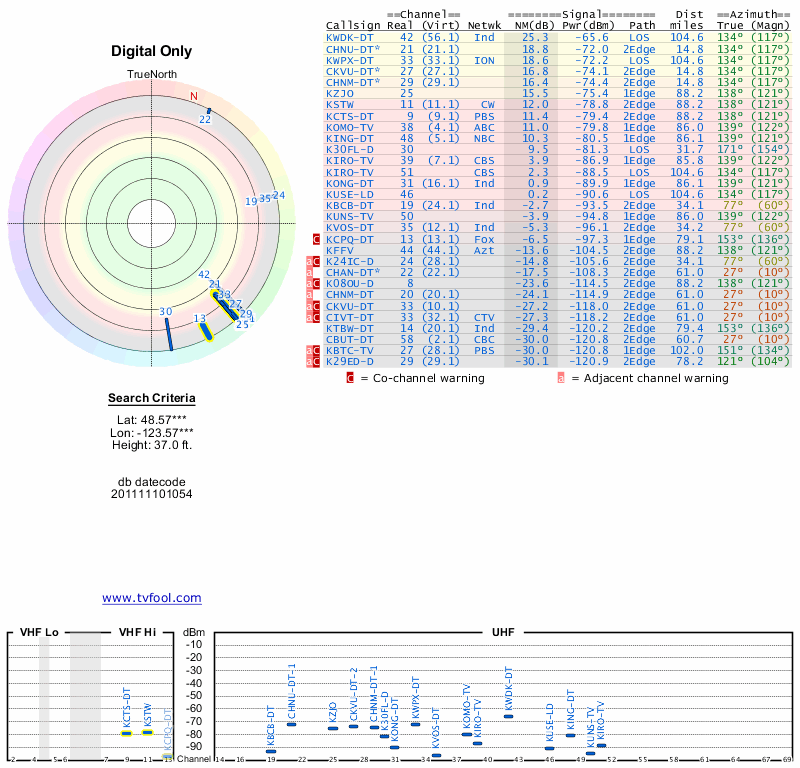Open the KING-DT callsign entry

350,139
